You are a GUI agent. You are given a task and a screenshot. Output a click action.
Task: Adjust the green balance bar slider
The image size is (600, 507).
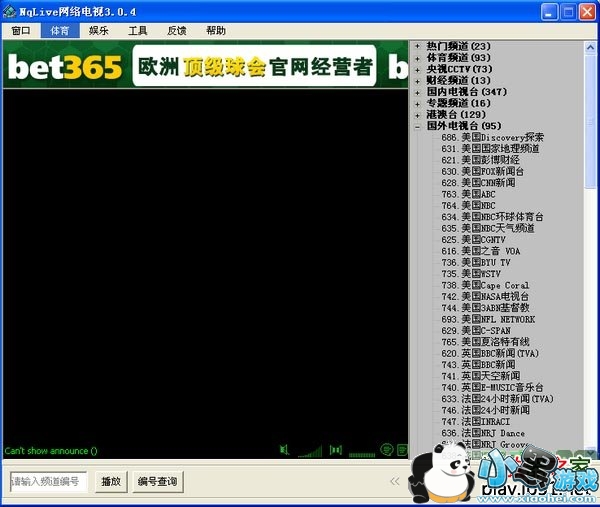362,454
